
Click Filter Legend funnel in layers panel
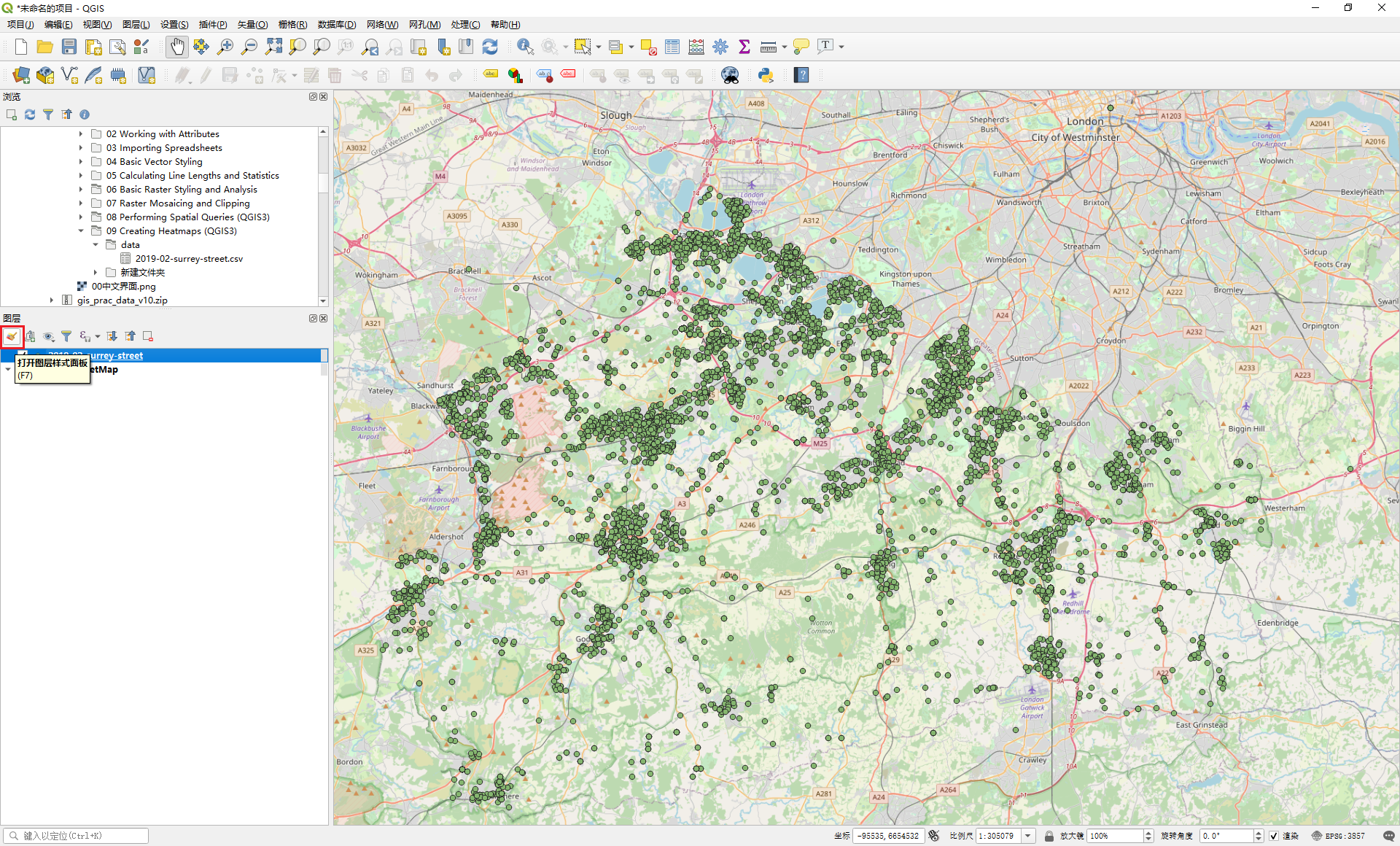click(66, 336)
